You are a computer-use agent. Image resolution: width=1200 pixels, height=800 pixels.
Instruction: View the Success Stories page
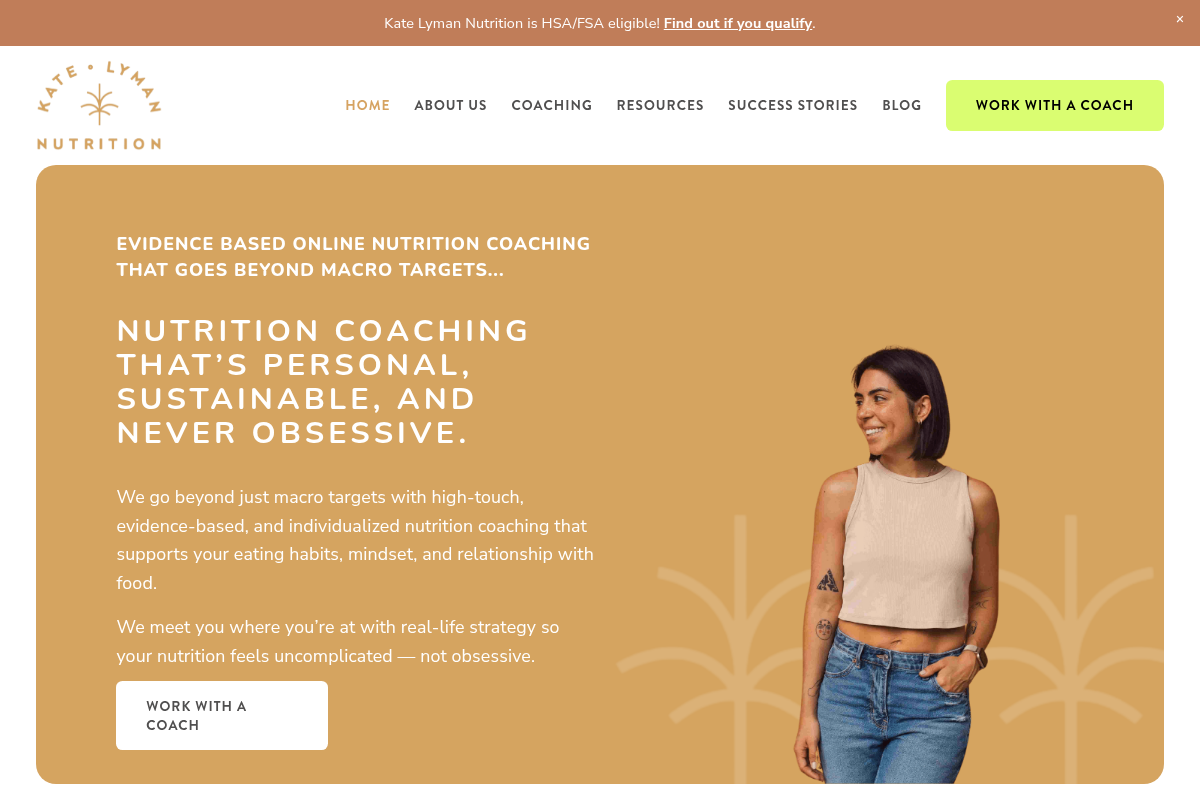point(793,105)
